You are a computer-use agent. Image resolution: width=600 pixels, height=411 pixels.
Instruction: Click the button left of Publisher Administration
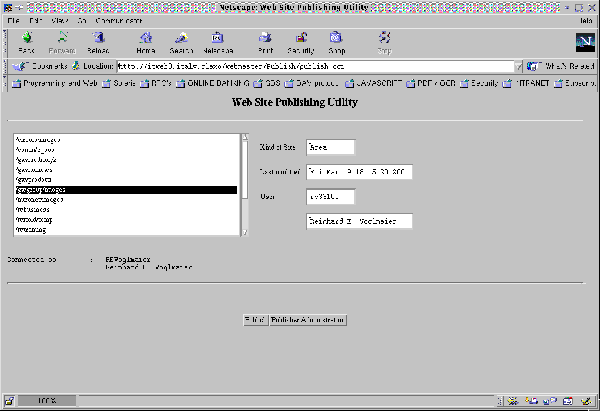[x=255, y=320]
